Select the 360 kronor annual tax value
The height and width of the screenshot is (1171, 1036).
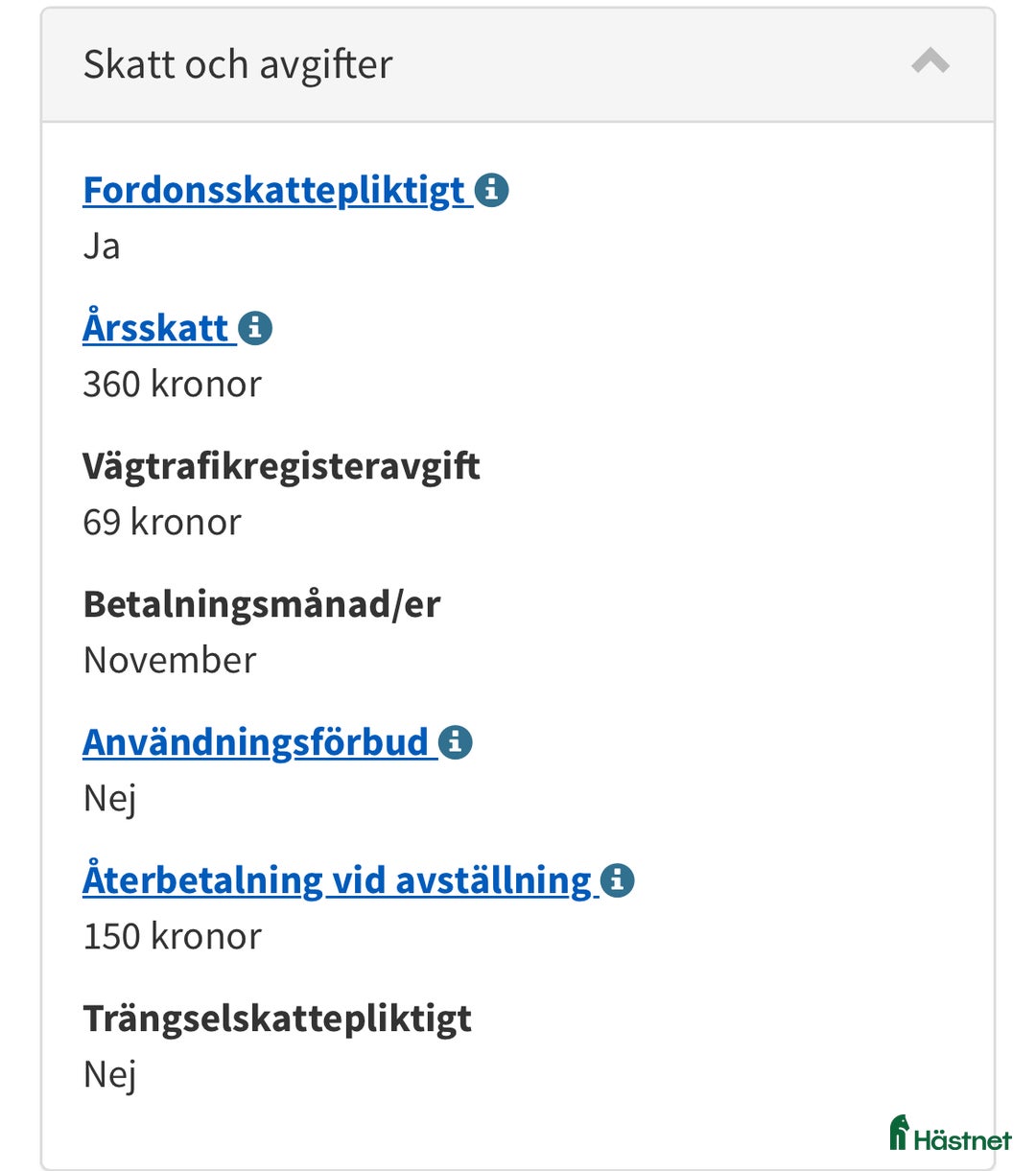tap(172, 385)
